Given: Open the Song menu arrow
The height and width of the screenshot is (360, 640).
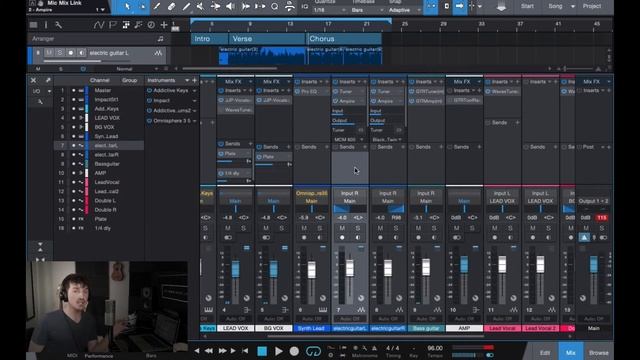Looking at the screenshot, I should tap(573, 7).
